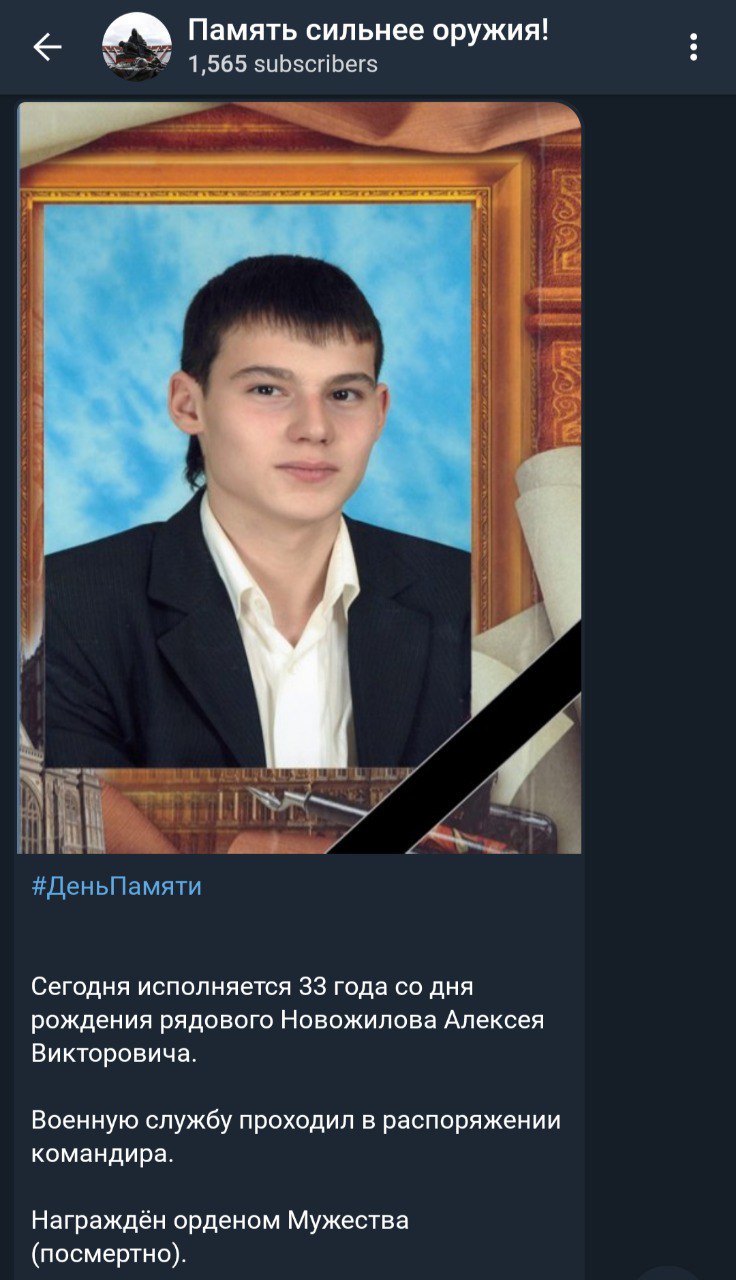Open the framed portrait photo fullscreen
736x1280 pixels.
pyautogui.click(x=299, y=478)
